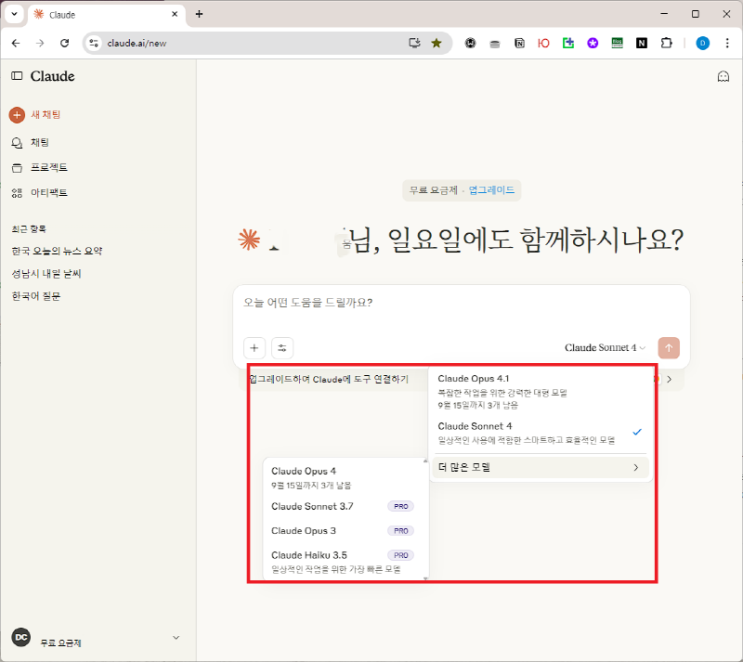Image resolution: width=743 pixels, height=662 pixels.
Task: Open the 프로젝트 section in the sidebar
Action: pyautogui.click(x=39, y=168)
